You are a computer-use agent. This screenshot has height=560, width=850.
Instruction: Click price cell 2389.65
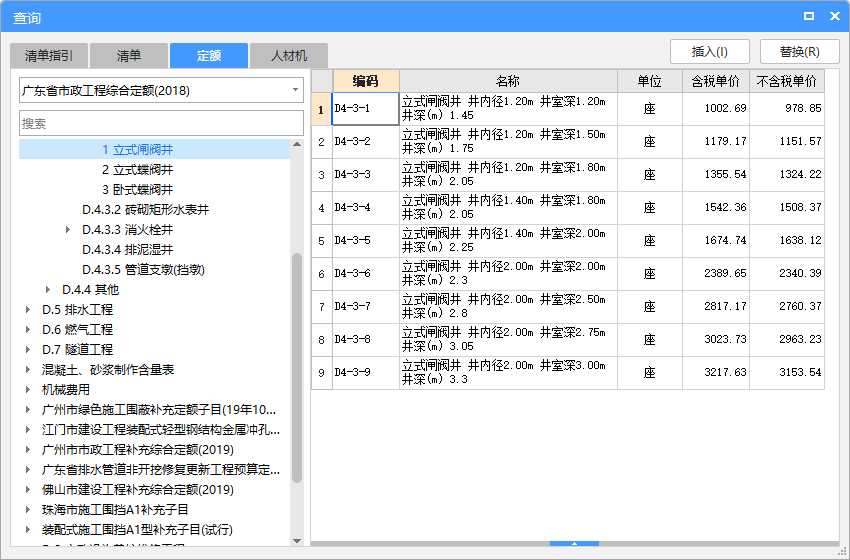[x=716, y=274]
